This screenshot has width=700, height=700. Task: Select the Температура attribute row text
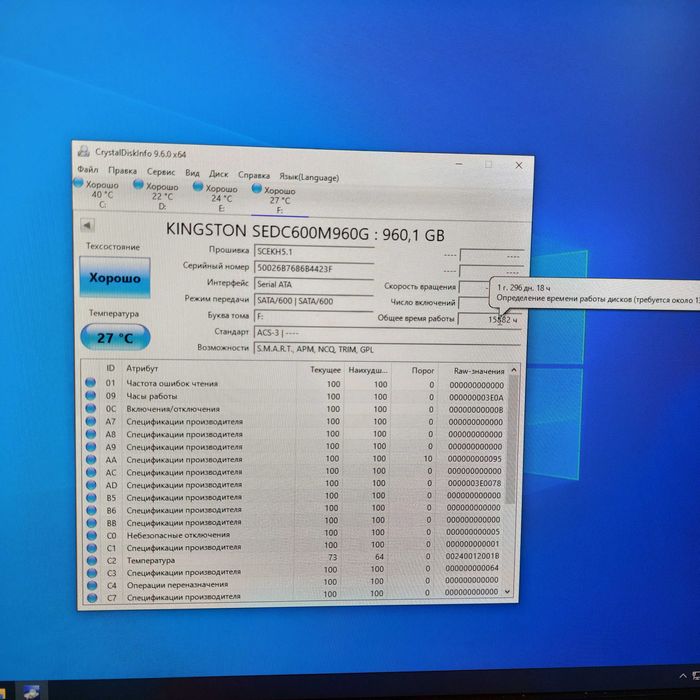pyautogui.click(x=151, y=560)
